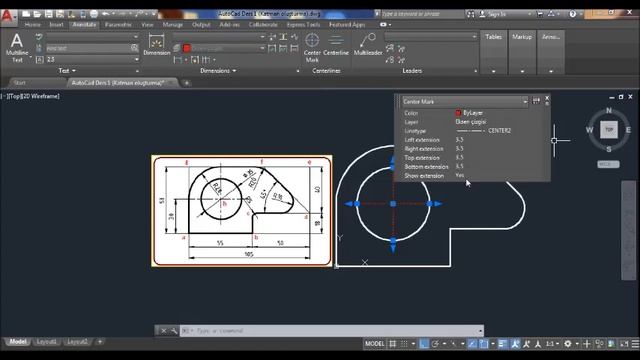Toggle the drawing grid display in status bar
Screen dimensions: 640x360
[393, 344]
